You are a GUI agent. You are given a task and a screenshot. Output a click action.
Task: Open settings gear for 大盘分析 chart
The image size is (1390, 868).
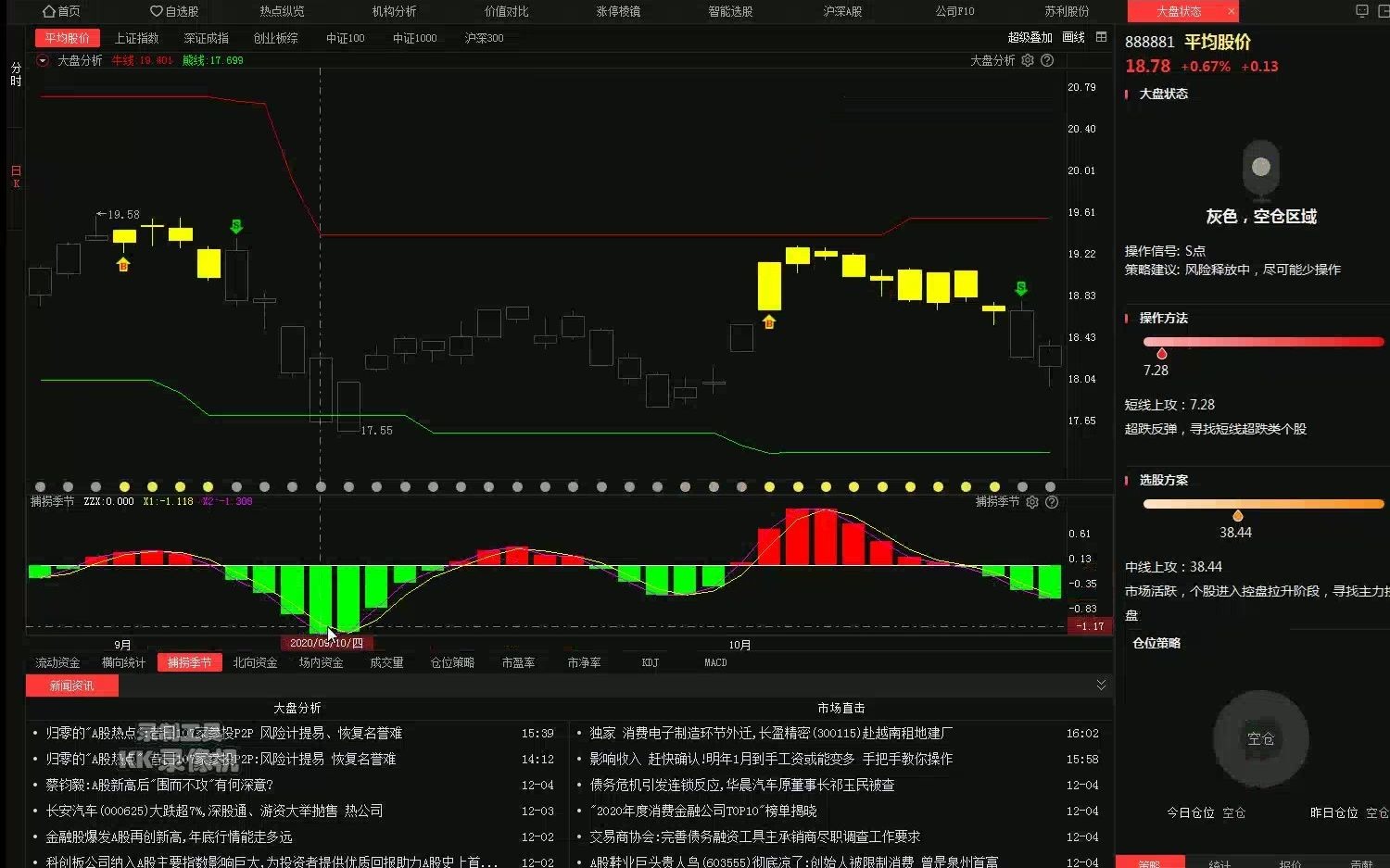(x=1028, y=60)
